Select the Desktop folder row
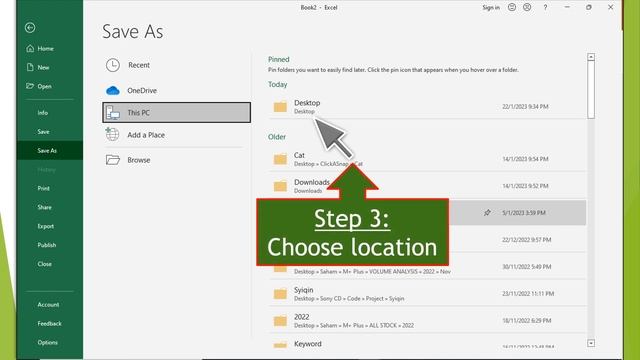This screenshot has width=640, height=360. [x=427, y=107]
